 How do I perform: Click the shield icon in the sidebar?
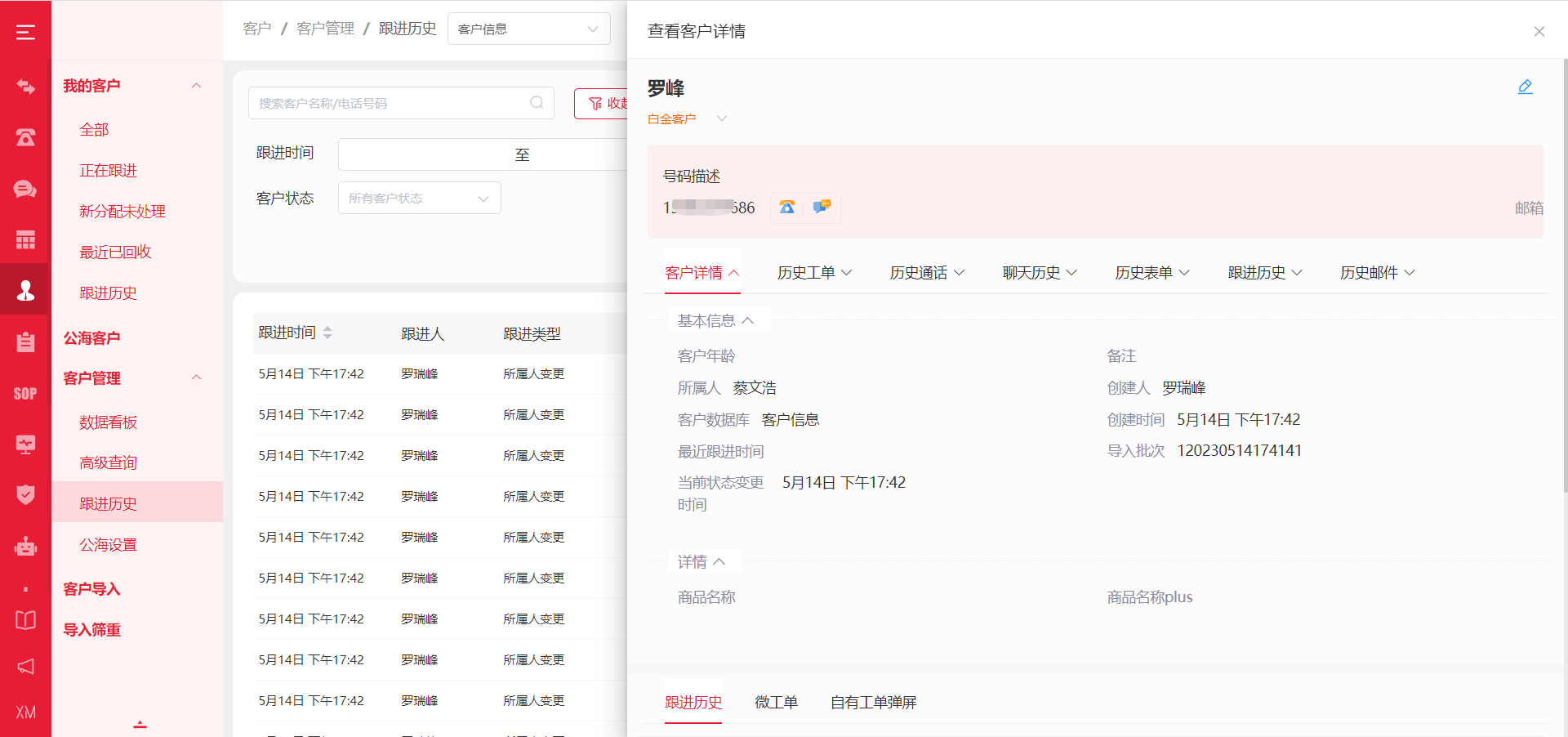(25, 494)
